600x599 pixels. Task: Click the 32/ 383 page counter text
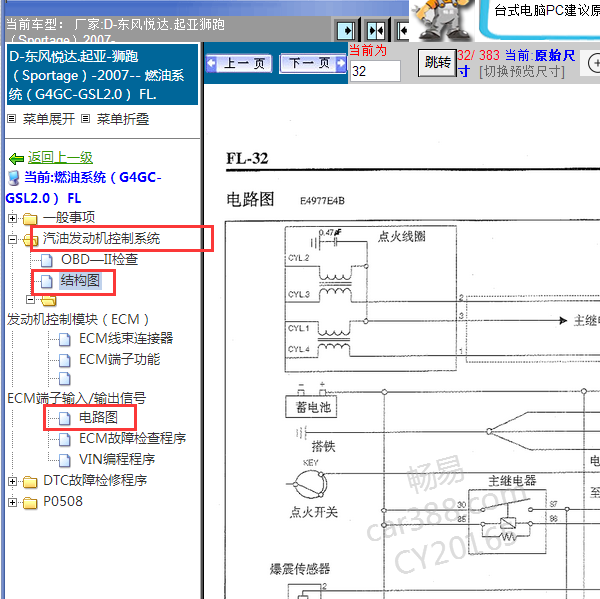click(x=479, y=56)
